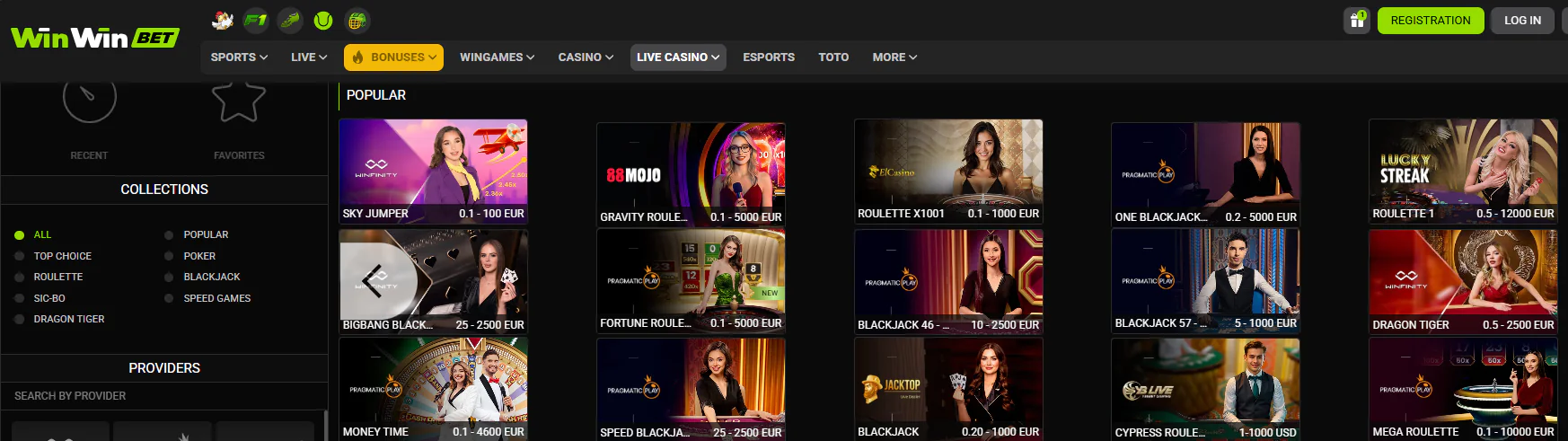Open the Cypress Roulette game
This screenshot has height=441, width=1568.
pos(1205,389)
